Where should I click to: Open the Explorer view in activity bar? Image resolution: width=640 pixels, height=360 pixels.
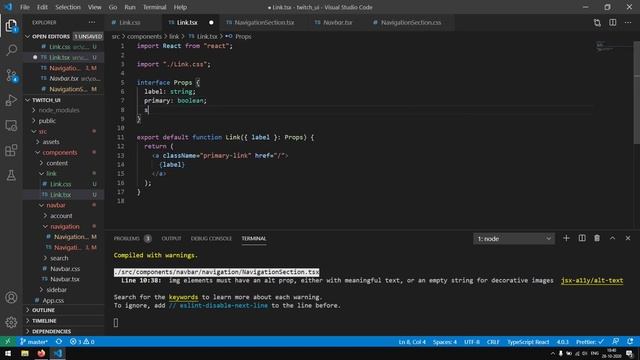click(11, 26)
